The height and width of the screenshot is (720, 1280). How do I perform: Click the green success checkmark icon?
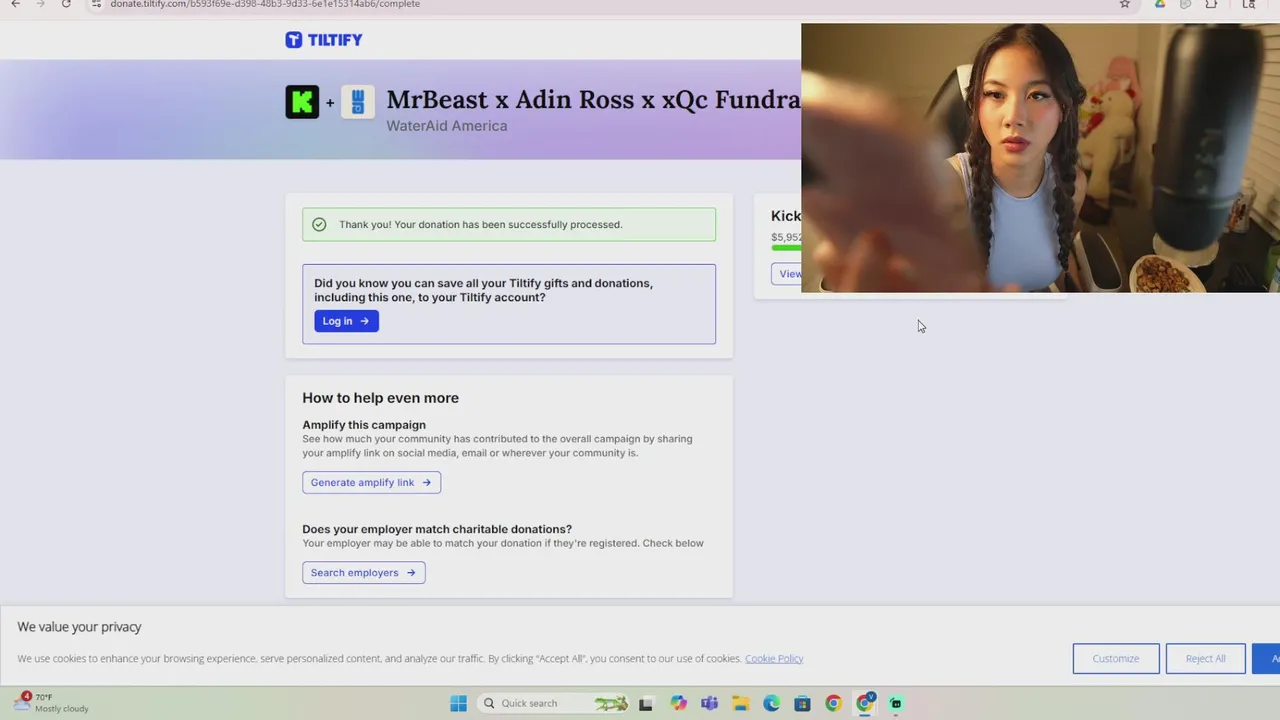(x=319, y=224)
